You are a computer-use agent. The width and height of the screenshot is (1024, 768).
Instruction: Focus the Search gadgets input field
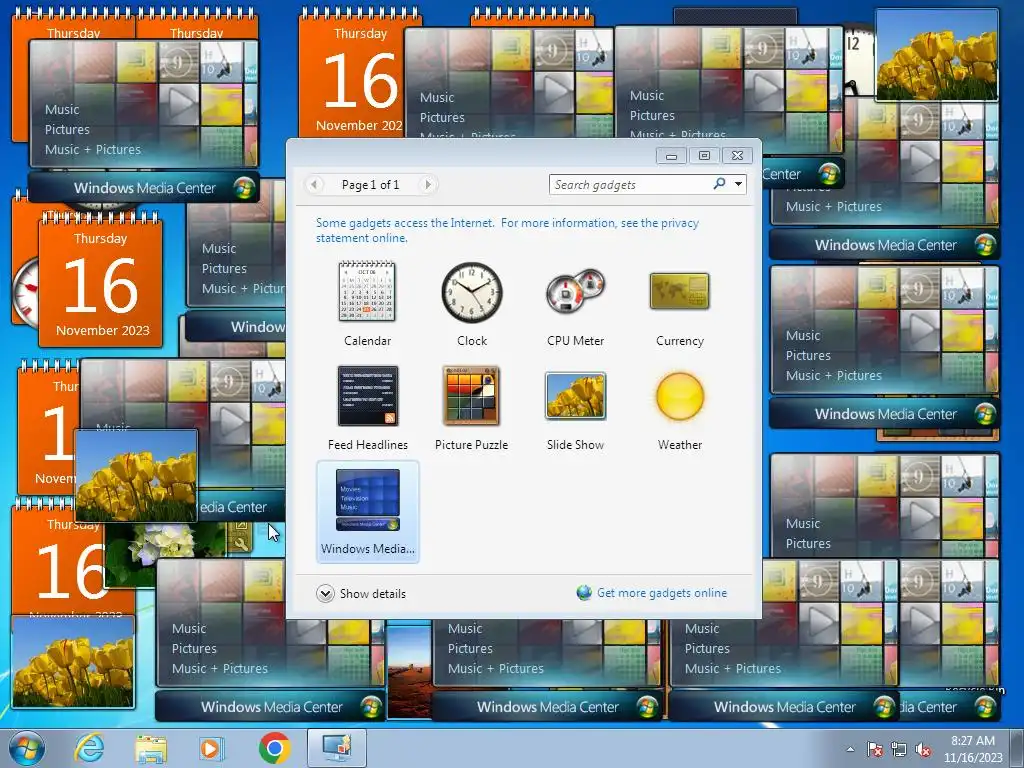[x=632, y=185]
